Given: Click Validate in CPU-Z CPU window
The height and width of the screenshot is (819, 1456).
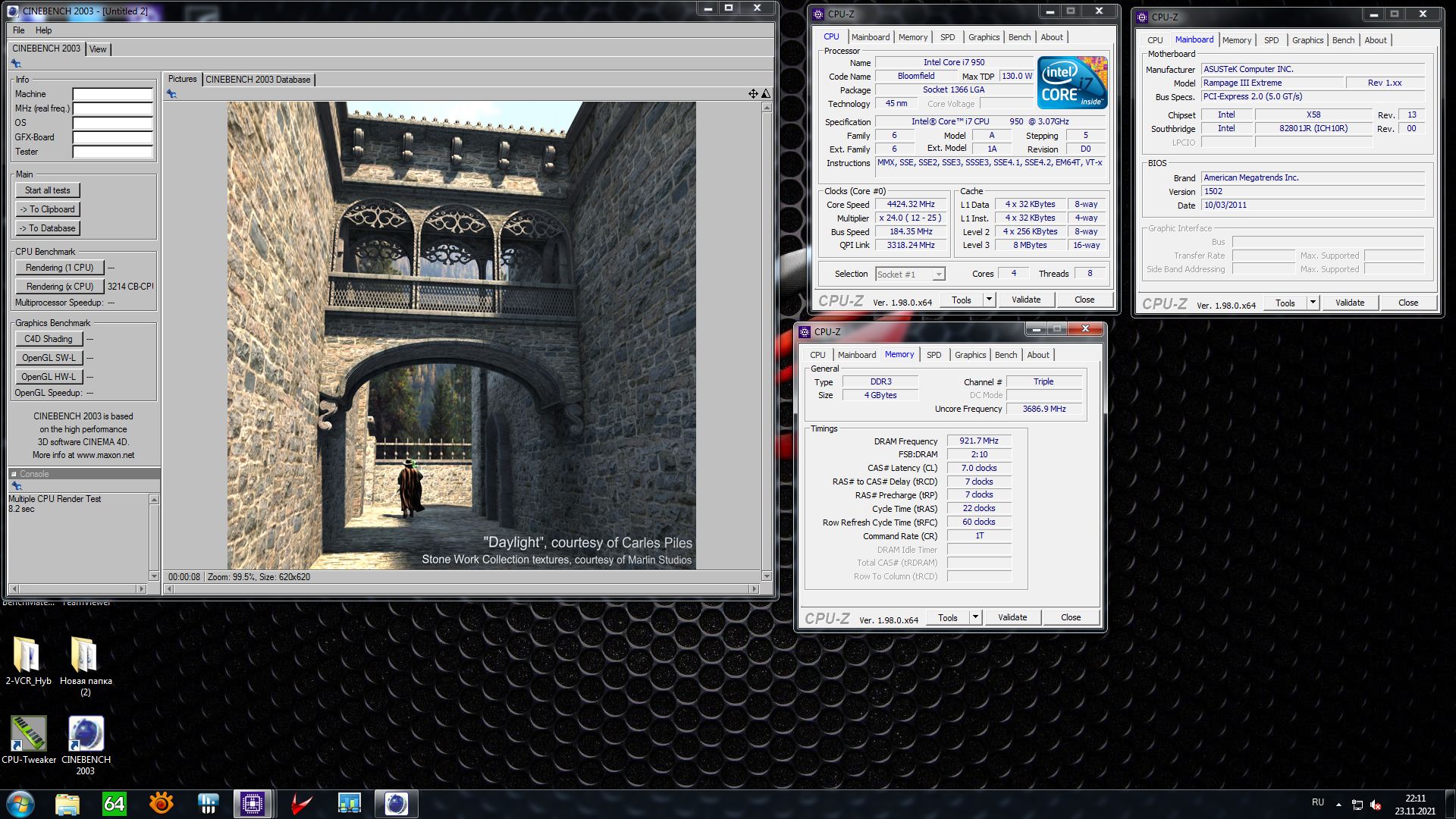Looking at the screenshot, I should (x=1025, y=300).
